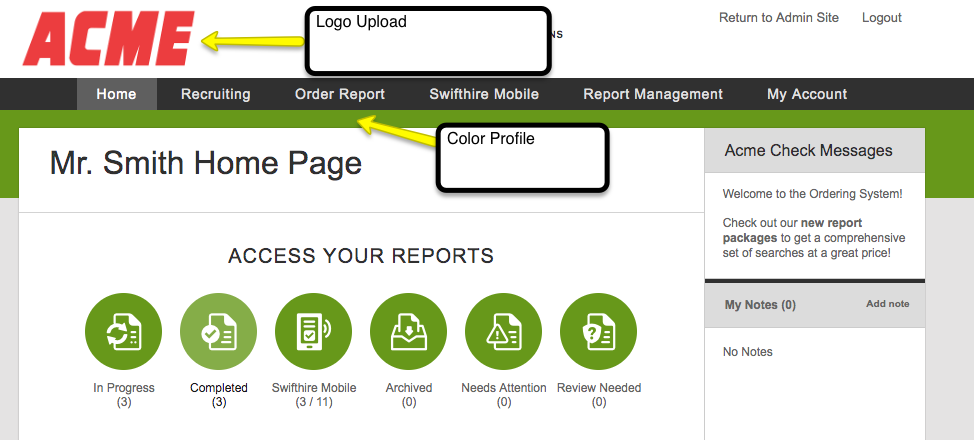The height and width of the screenshot is (440, 974).
Task: Open the In Progress reports icon
Action: [123, 332]
